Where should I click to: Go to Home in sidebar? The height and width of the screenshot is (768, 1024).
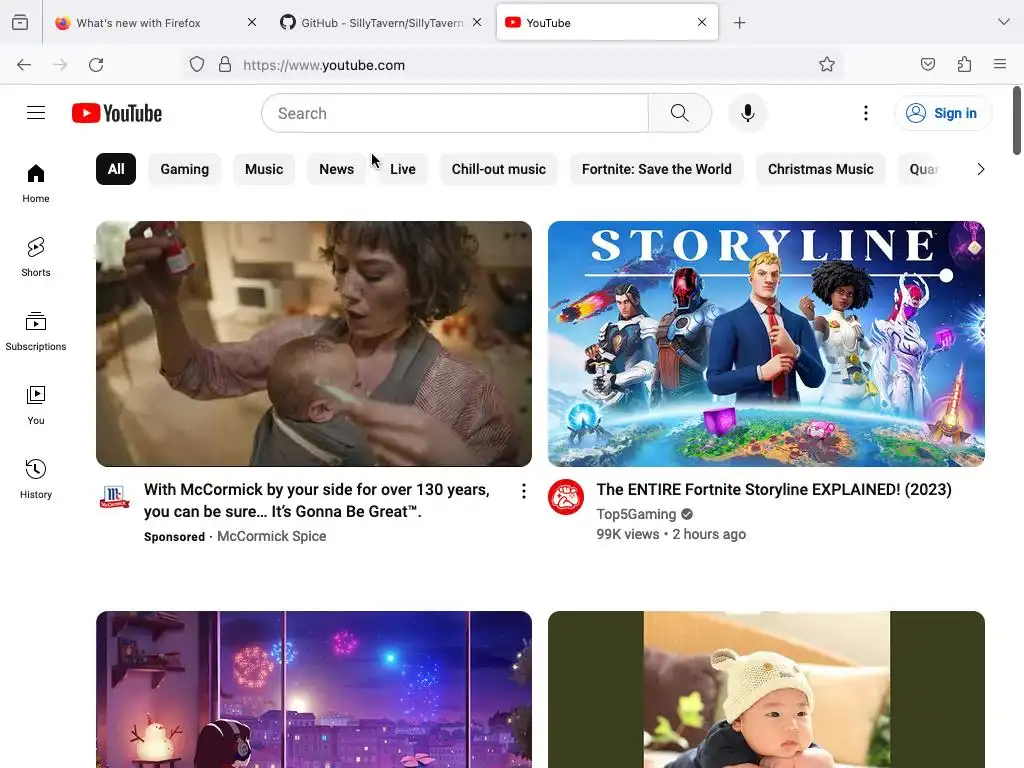point(36,184)
